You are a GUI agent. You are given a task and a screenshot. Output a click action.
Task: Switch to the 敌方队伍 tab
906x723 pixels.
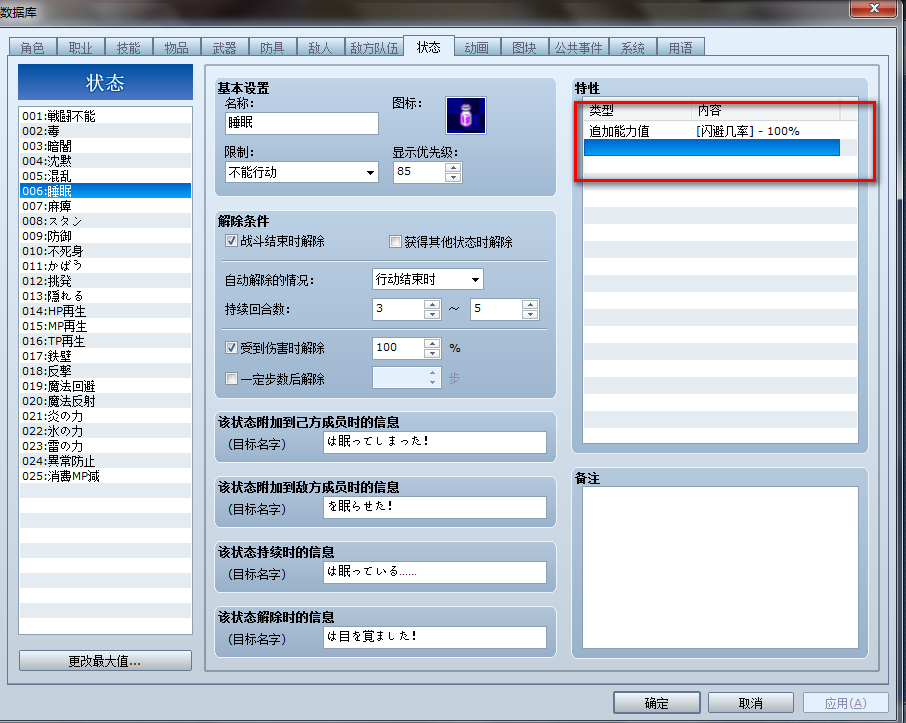(374, 47)
